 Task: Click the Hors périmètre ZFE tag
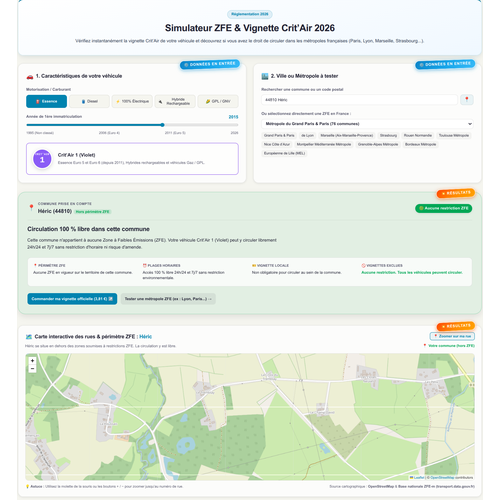pos(93,212)
